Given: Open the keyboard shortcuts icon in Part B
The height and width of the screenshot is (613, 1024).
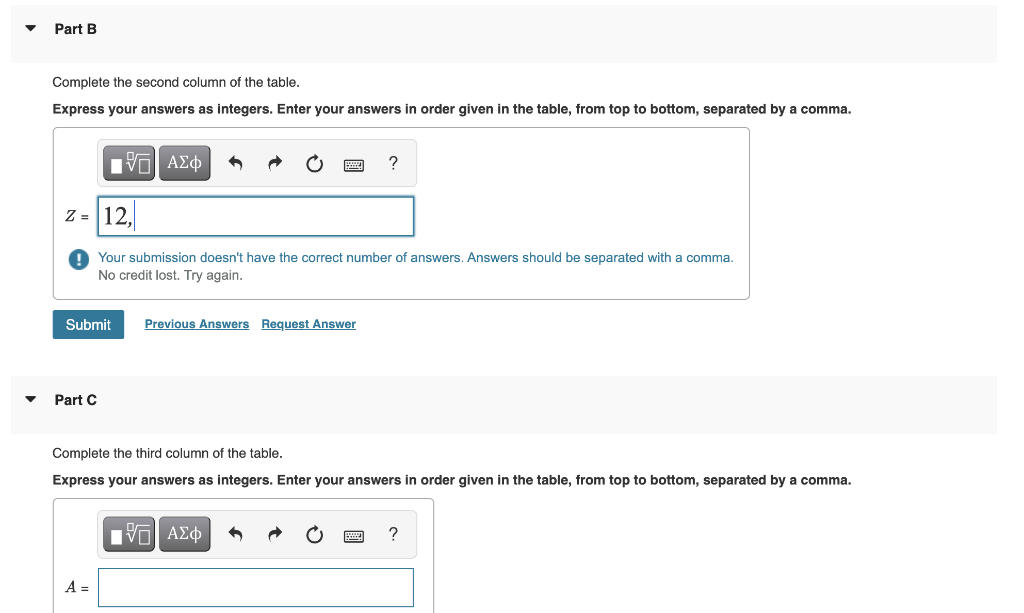Looking at the screenshot, I should (x=354, y=163).
